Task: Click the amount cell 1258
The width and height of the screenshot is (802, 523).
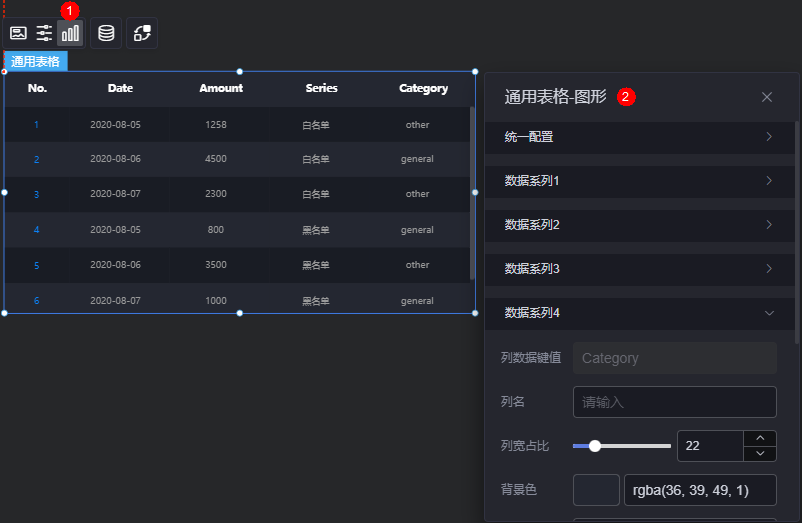Action: pyautogui.click(x=216, y=125)
